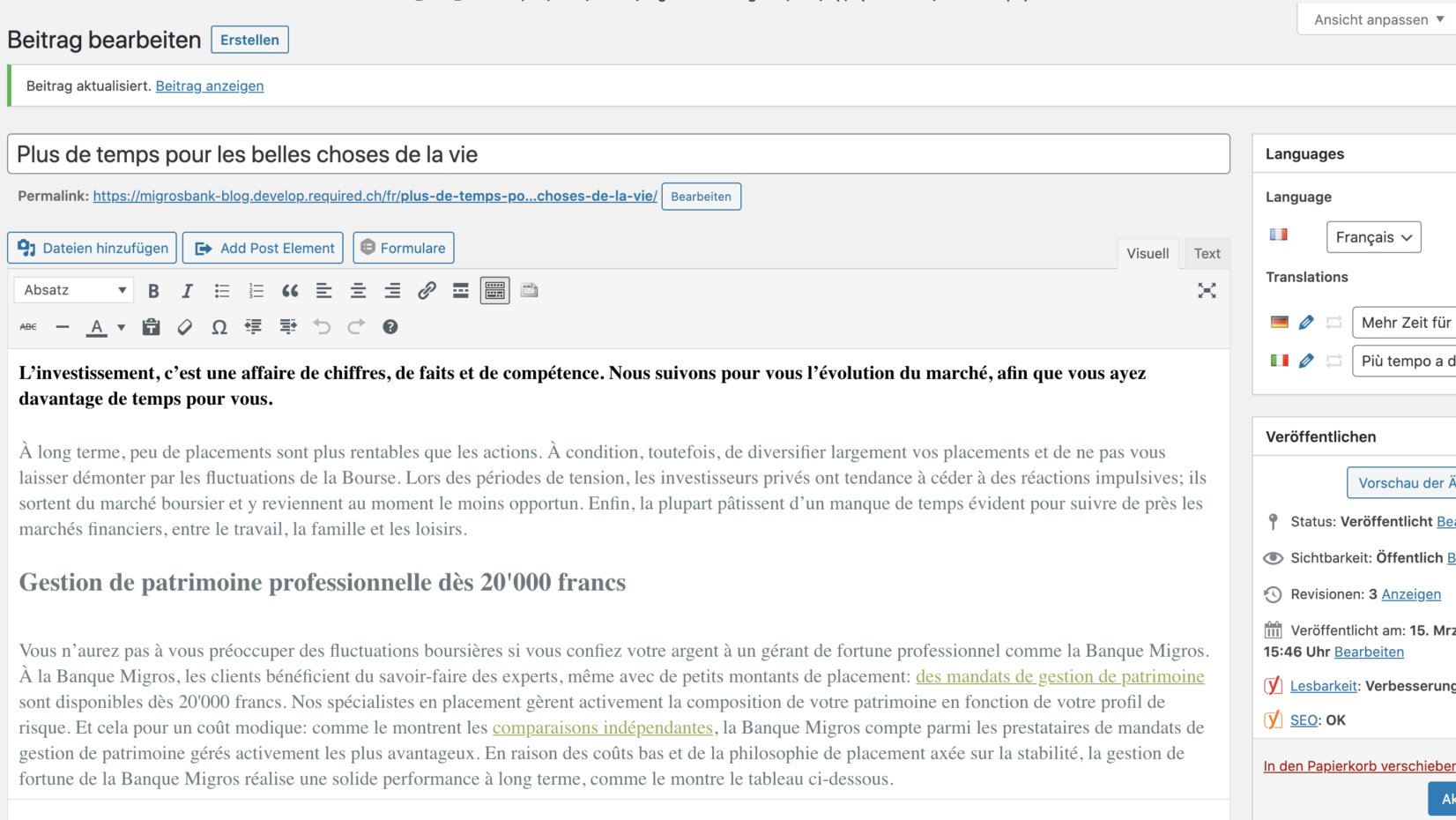Open the Ansicht anpassen panel
1456x820 pixels.
tap(1375, 19)
